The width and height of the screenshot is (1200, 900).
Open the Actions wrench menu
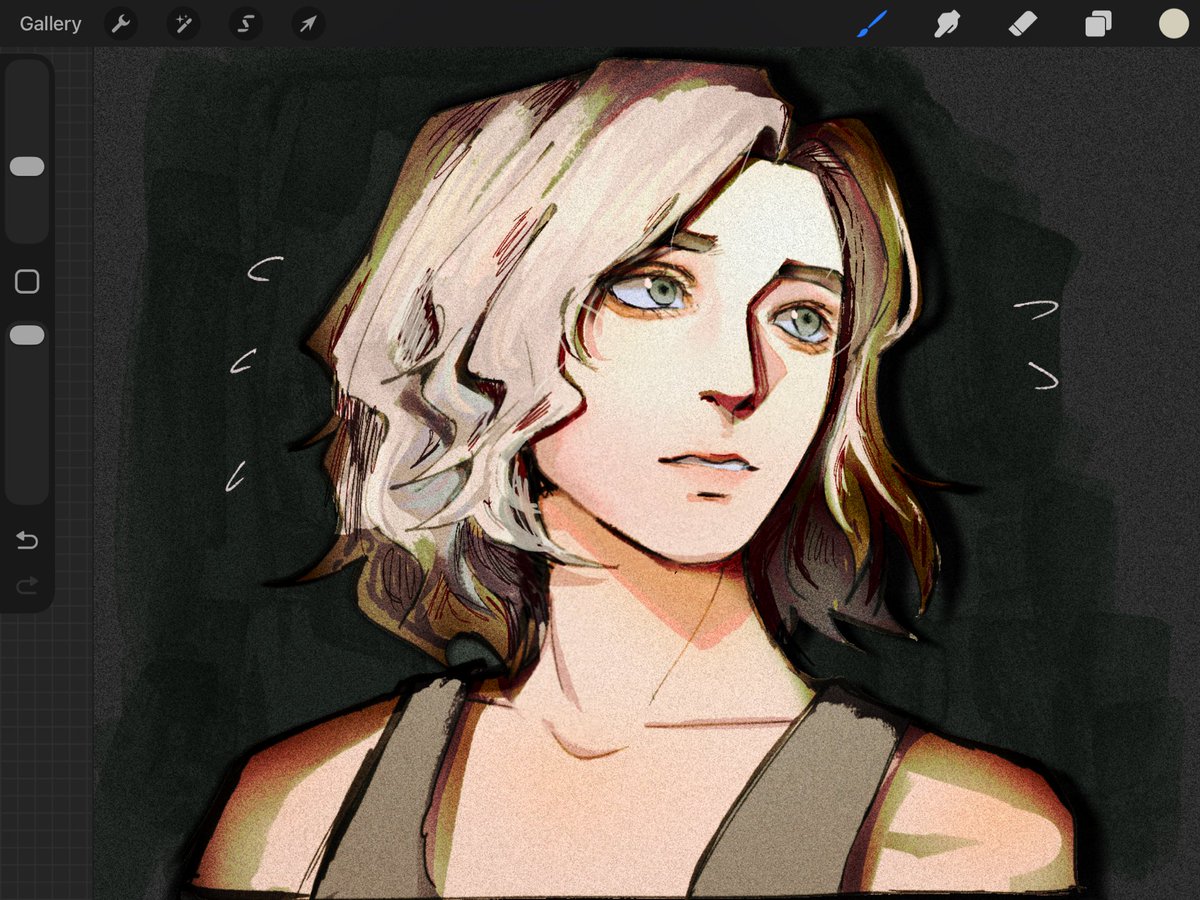tap(121, 24)
